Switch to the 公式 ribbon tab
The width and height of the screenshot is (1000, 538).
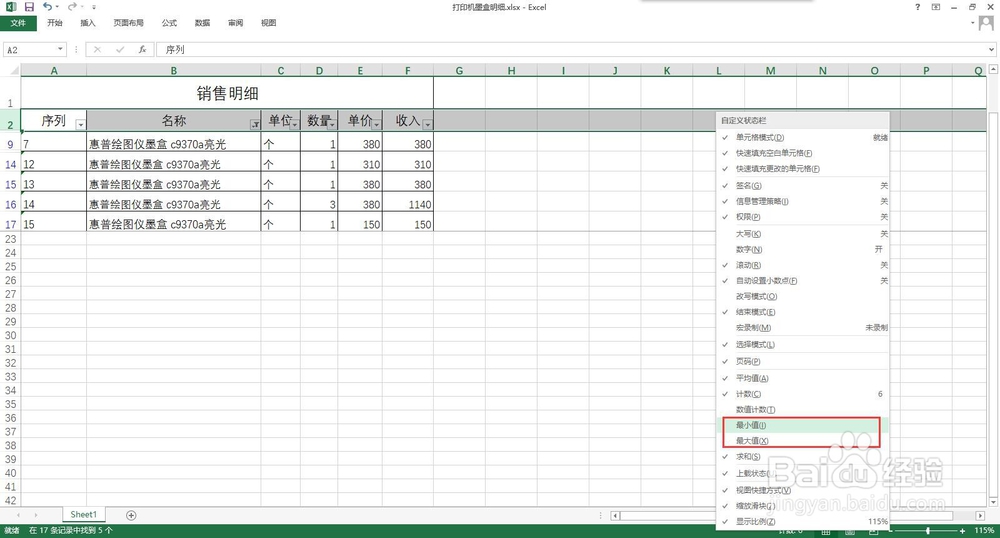169,23
